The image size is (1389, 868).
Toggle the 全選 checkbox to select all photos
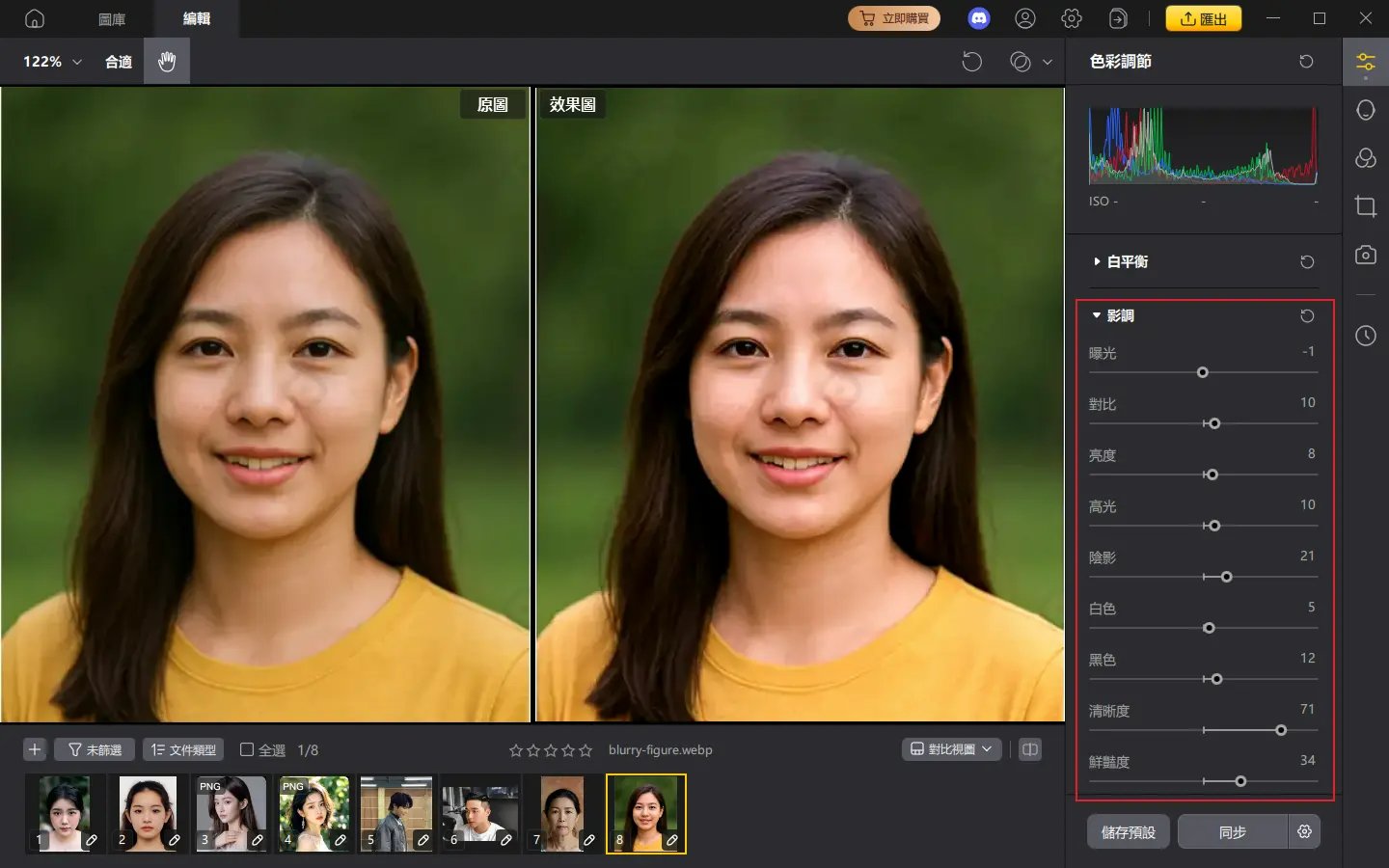pyautogui.click(x=248, y=749)
